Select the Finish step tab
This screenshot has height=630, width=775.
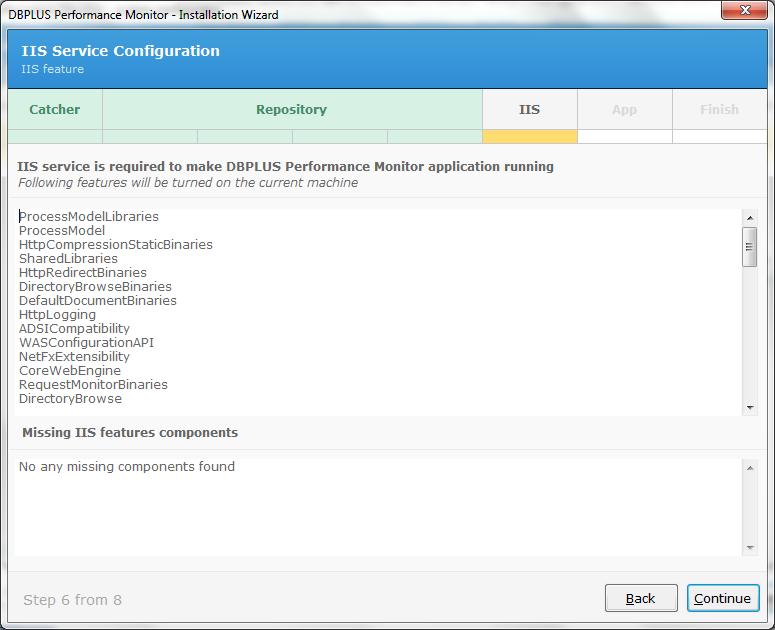click(720, 109)
